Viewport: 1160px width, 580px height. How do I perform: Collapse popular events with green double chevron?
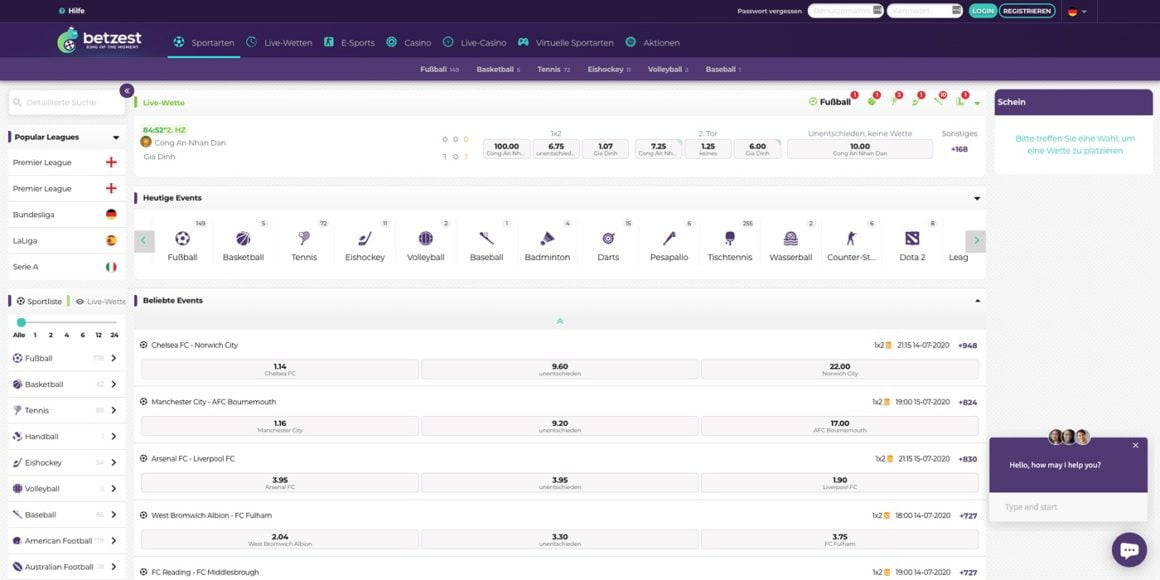559,321
